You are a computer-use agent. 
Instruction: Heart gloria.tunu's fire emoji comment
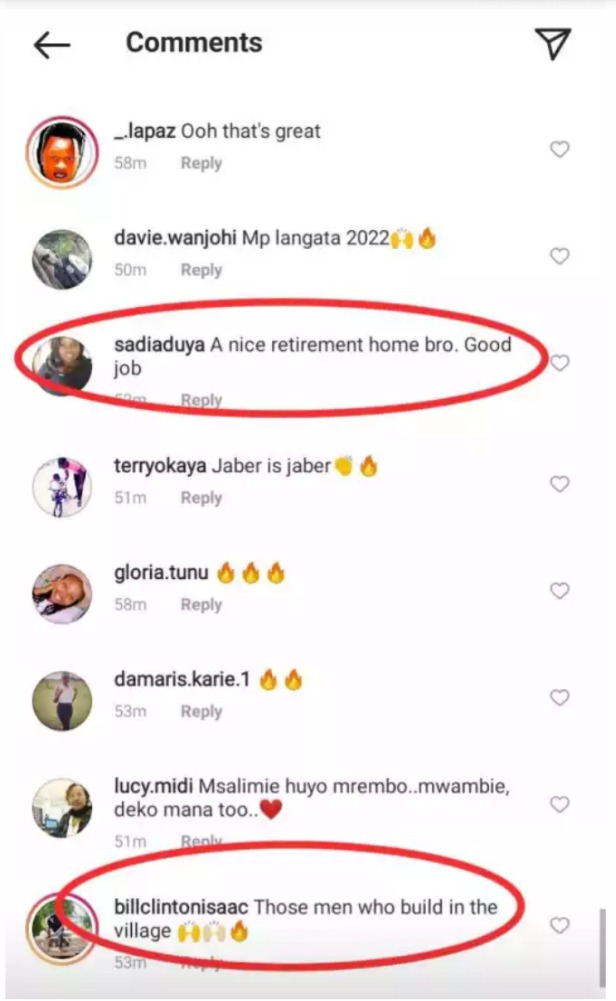tap(559, 591)
